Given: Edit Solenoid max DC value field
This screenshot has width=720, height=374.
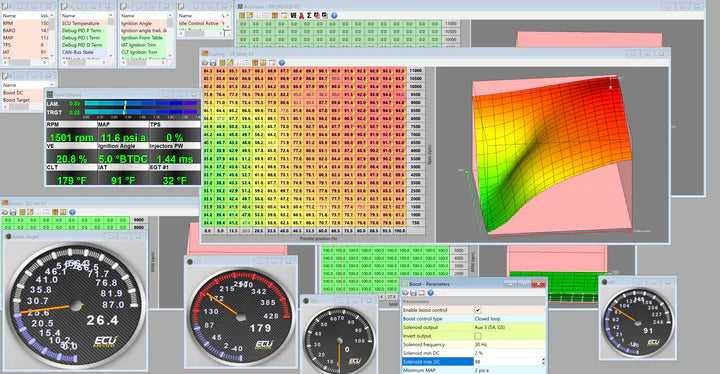Looking at the screenshot, I should tap(507, 362).
